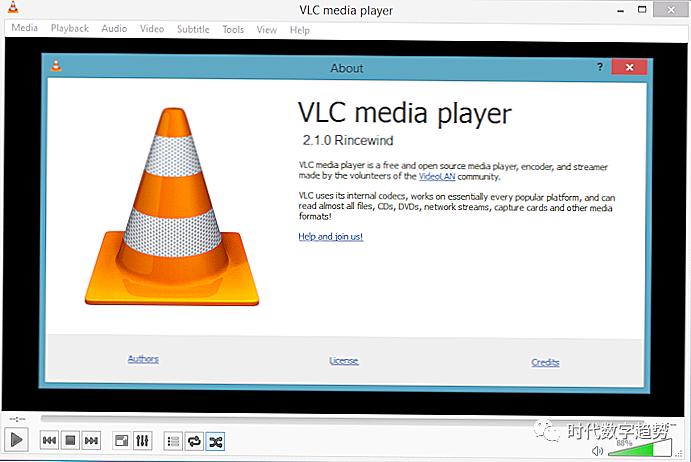Mute audio via speaker icon

597,451
